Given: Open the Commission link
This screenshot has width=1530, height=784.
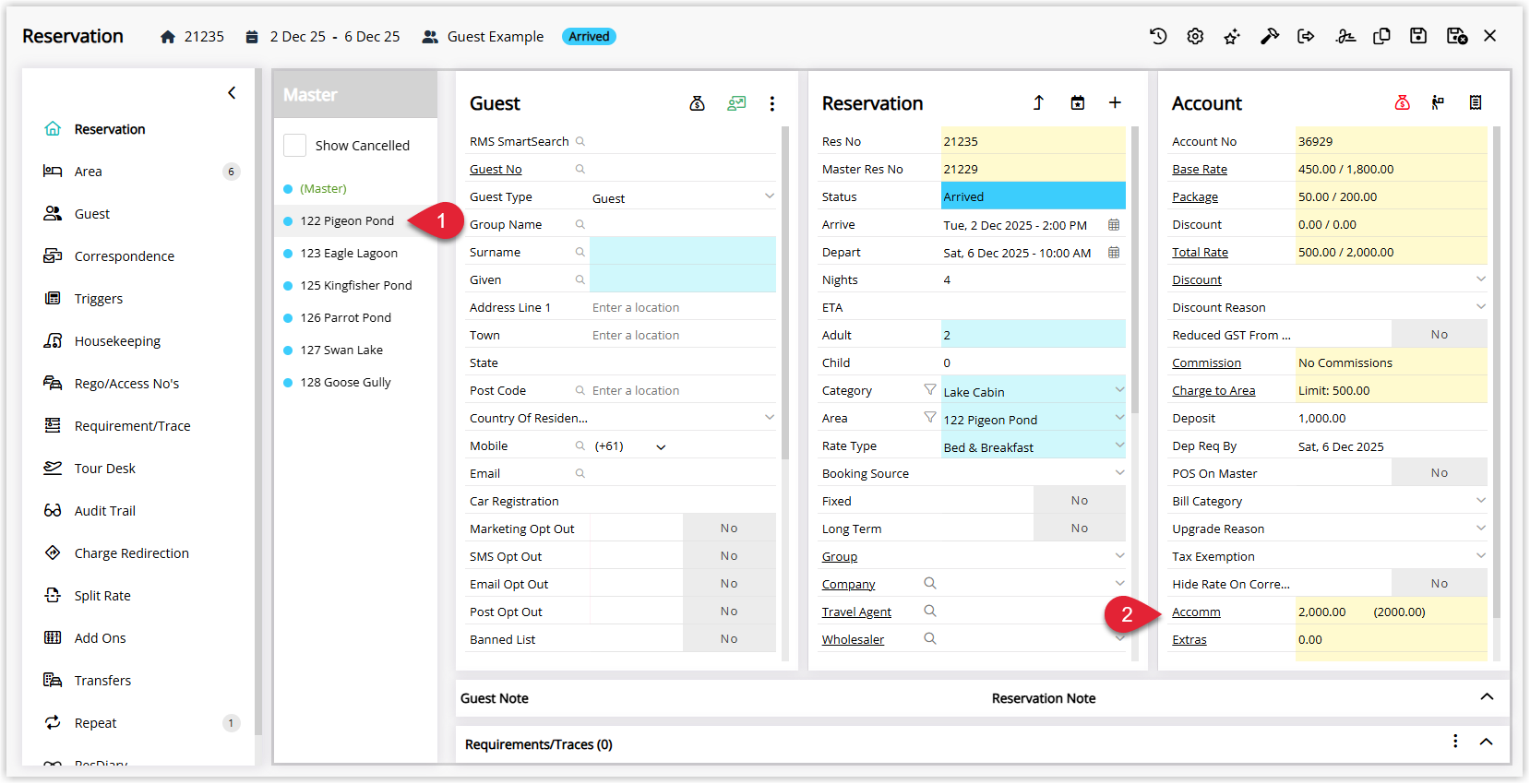Looking at the screenshot, I should pos(1206,363).
